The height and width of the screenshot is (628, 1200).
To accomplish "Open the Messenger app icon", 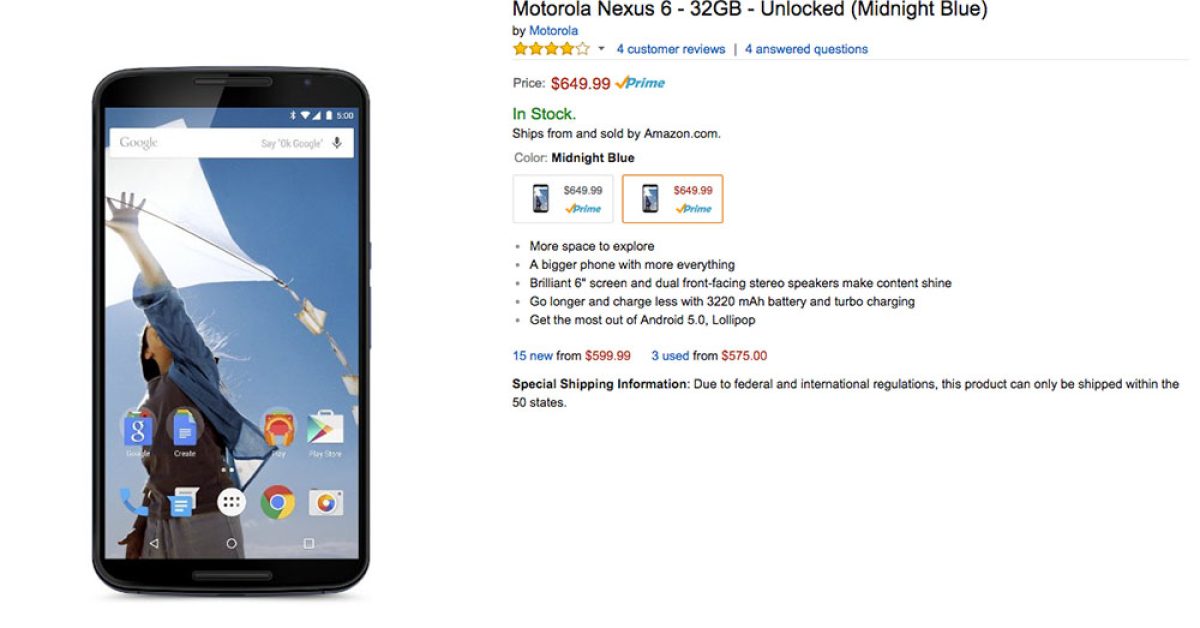I will coord(183,503).
